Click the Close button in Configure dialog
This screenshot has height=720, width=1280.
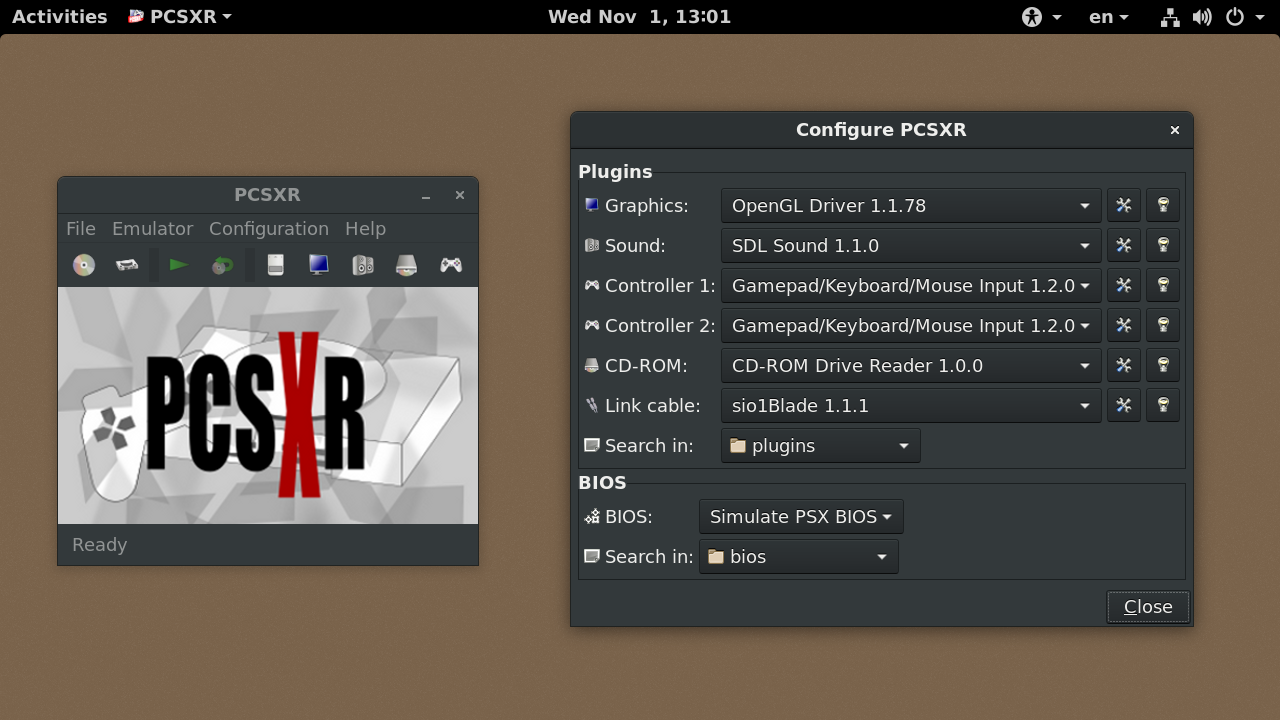(1147, 607)
